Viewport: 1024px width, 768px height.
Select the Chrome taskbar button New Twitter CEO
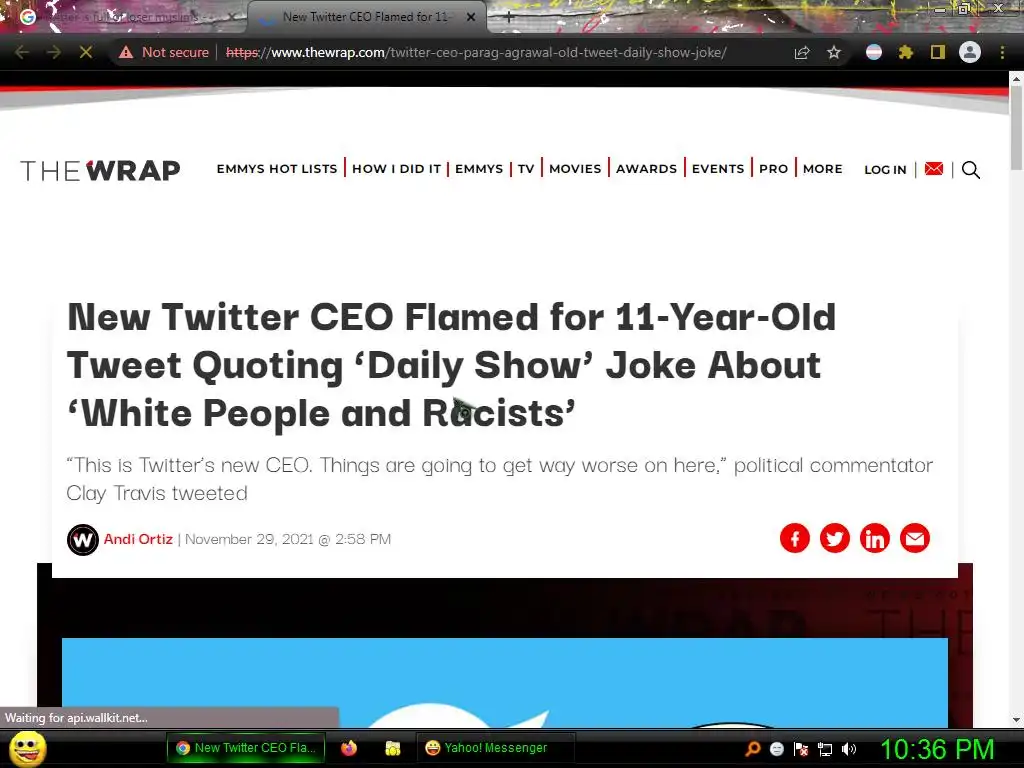(x=246, y=748)
